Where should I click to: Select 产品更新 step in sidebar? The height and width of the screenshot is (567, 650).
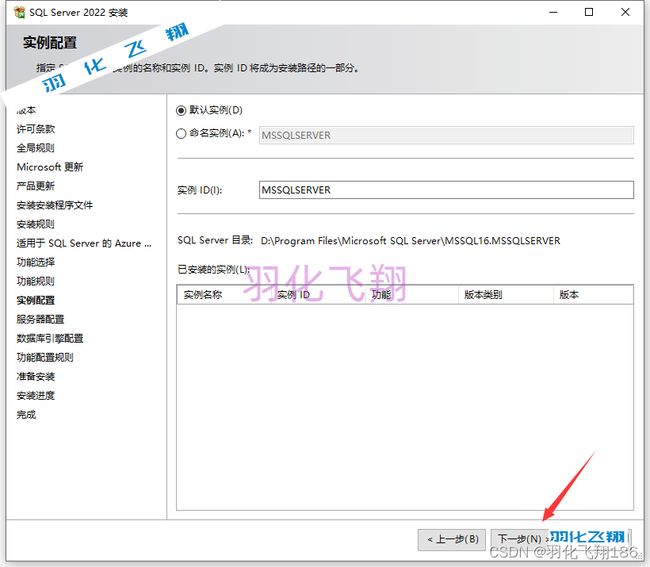pos(36,186)
